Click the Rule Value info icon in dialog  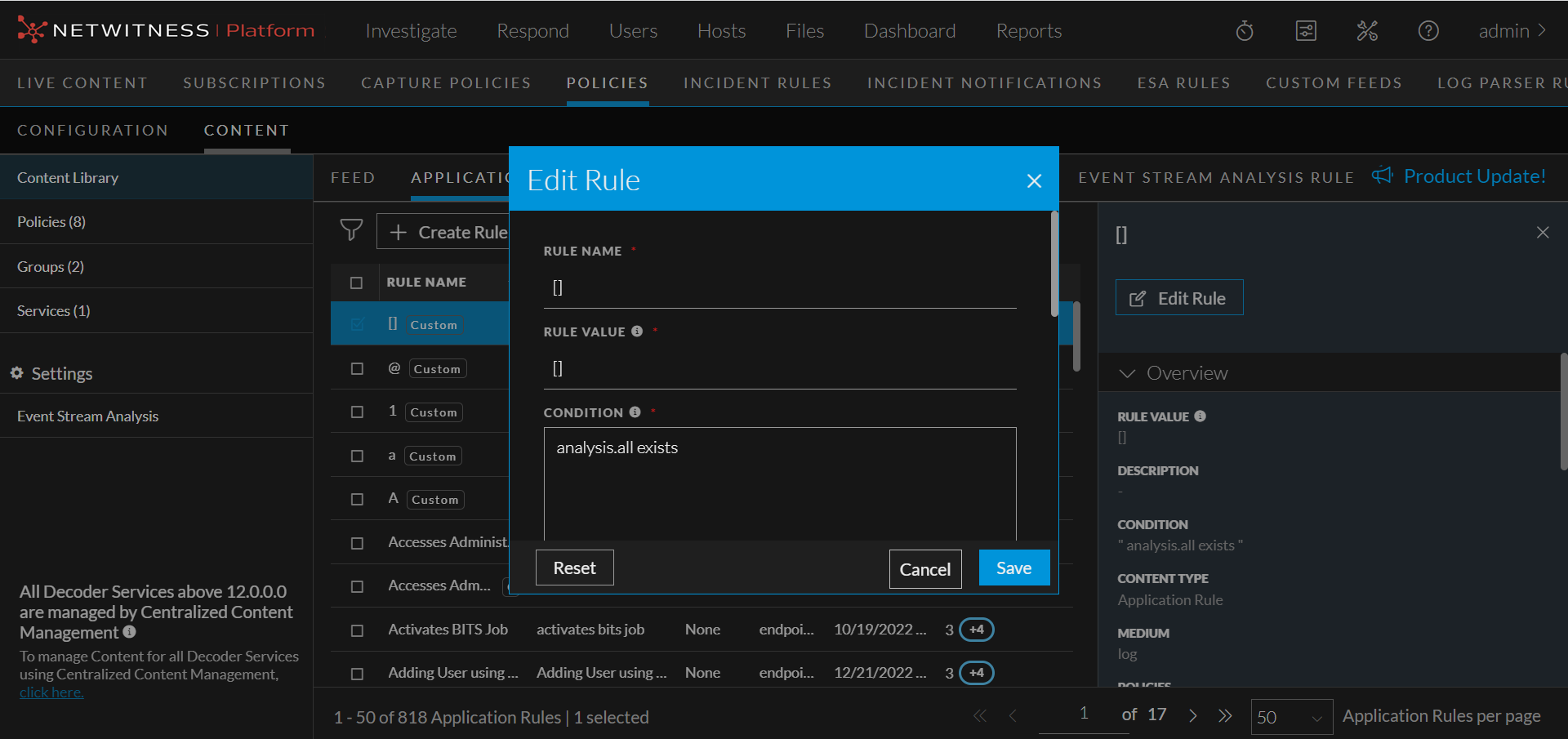[x=637, y=332]
